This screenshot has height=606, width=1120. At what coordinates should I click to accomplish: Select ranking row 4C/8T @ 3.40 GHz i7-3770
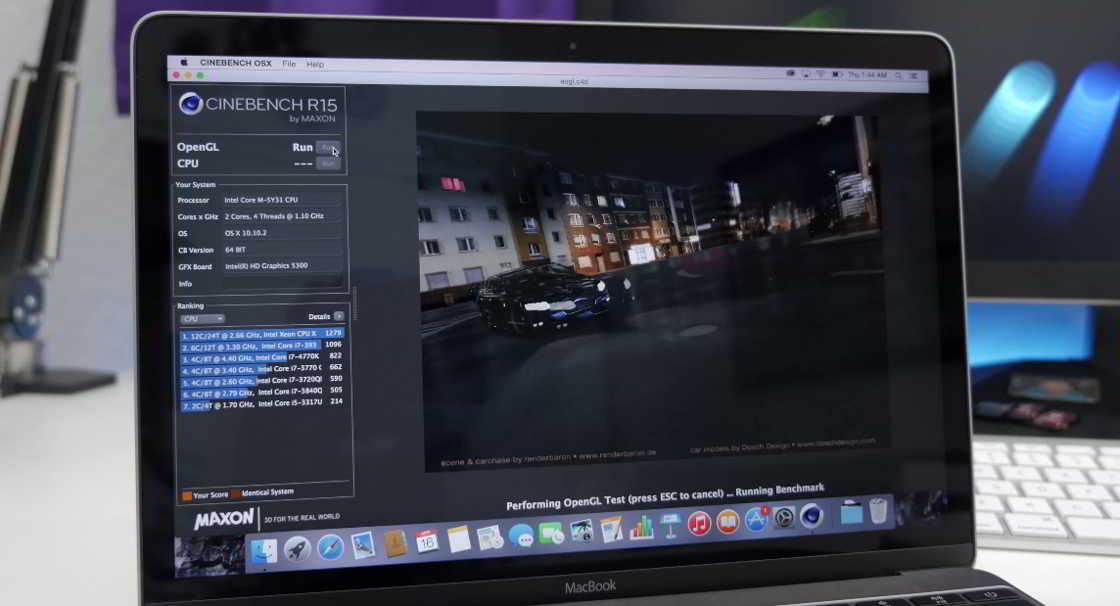point(262,369)
